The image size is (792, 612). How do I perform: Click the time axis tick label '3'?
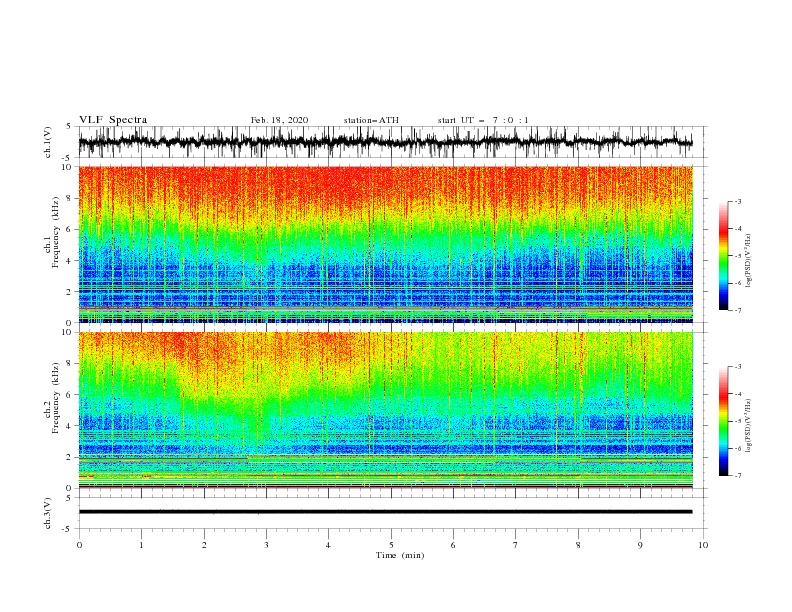(266, 545)
